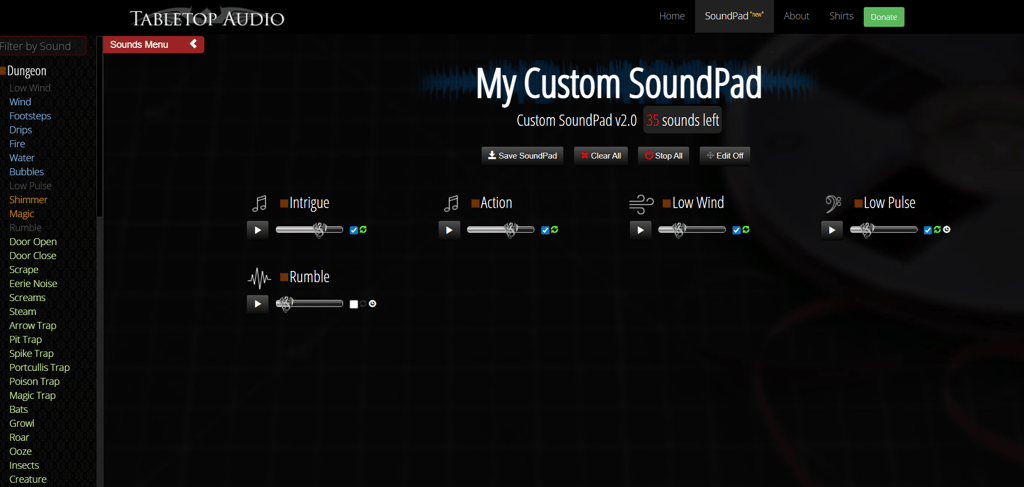This screenshot has height=487, width=1024.
Task: Collapse the Dungeon sound category
Action: [x=27, y=71]
